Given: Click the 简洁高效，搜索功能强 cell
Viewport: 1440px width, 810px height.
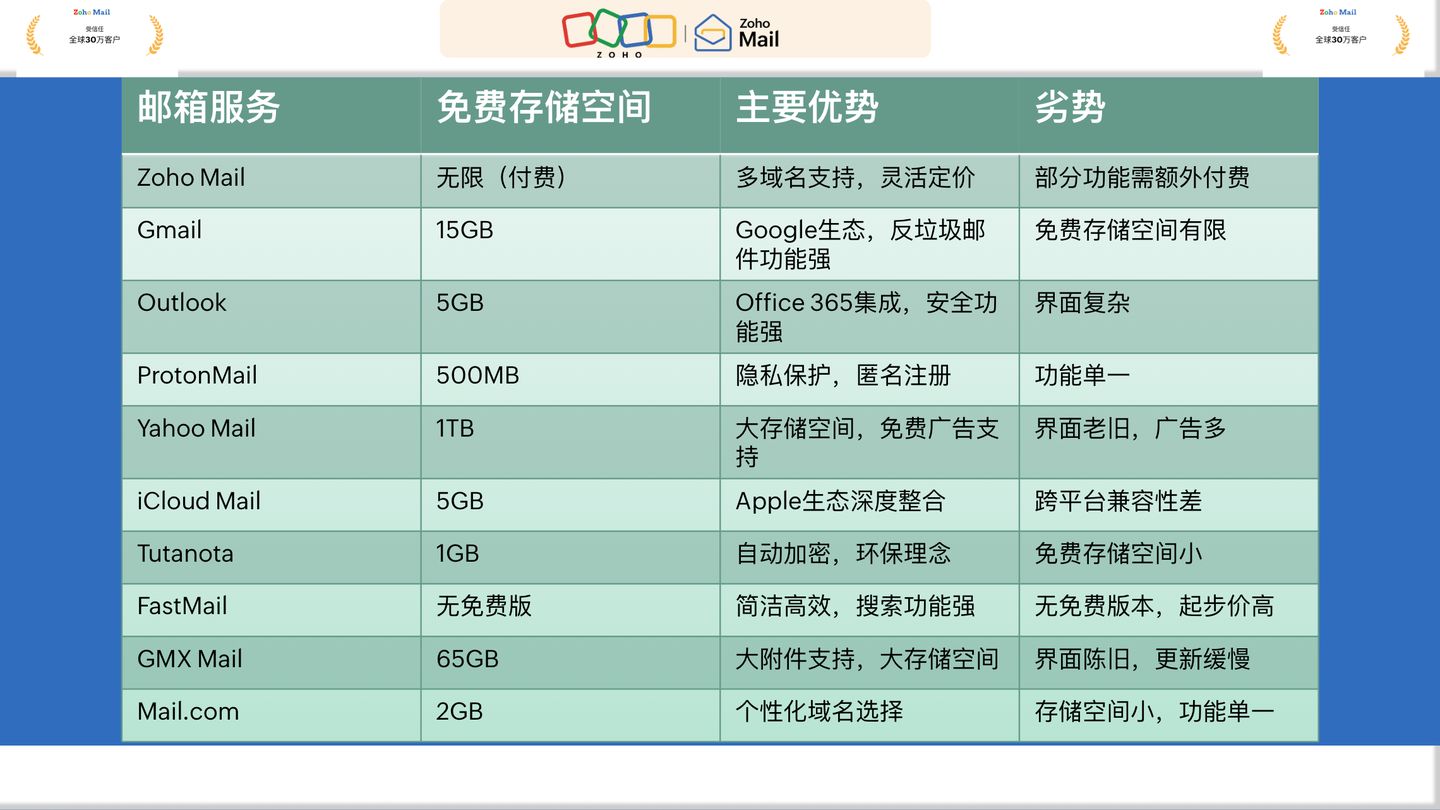Looking at the screenshot, I should (869, 610).
